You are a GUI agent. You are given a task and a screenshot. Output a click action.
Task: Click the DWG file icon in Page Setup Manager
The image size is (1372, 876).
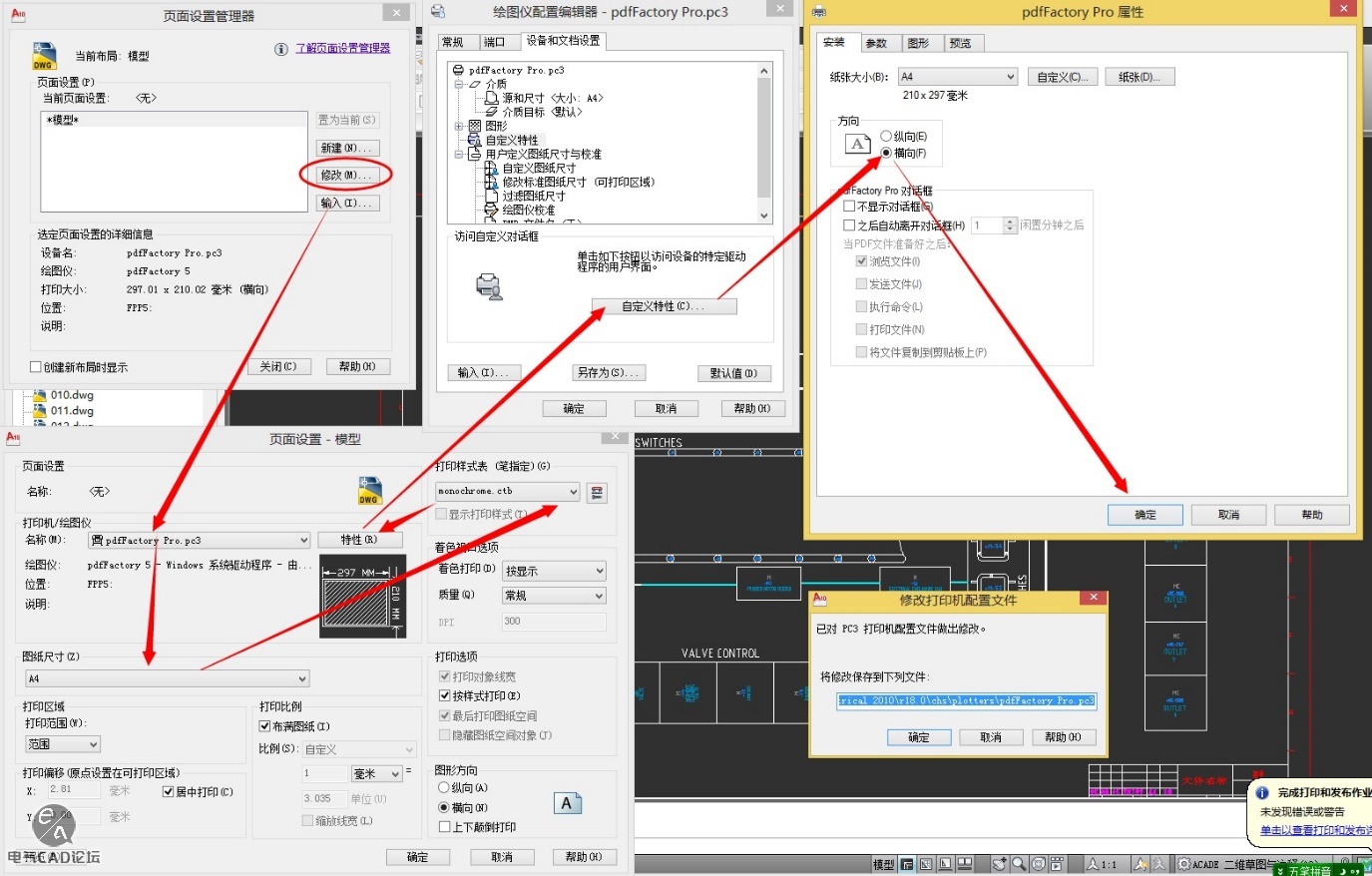click(44, 55)
